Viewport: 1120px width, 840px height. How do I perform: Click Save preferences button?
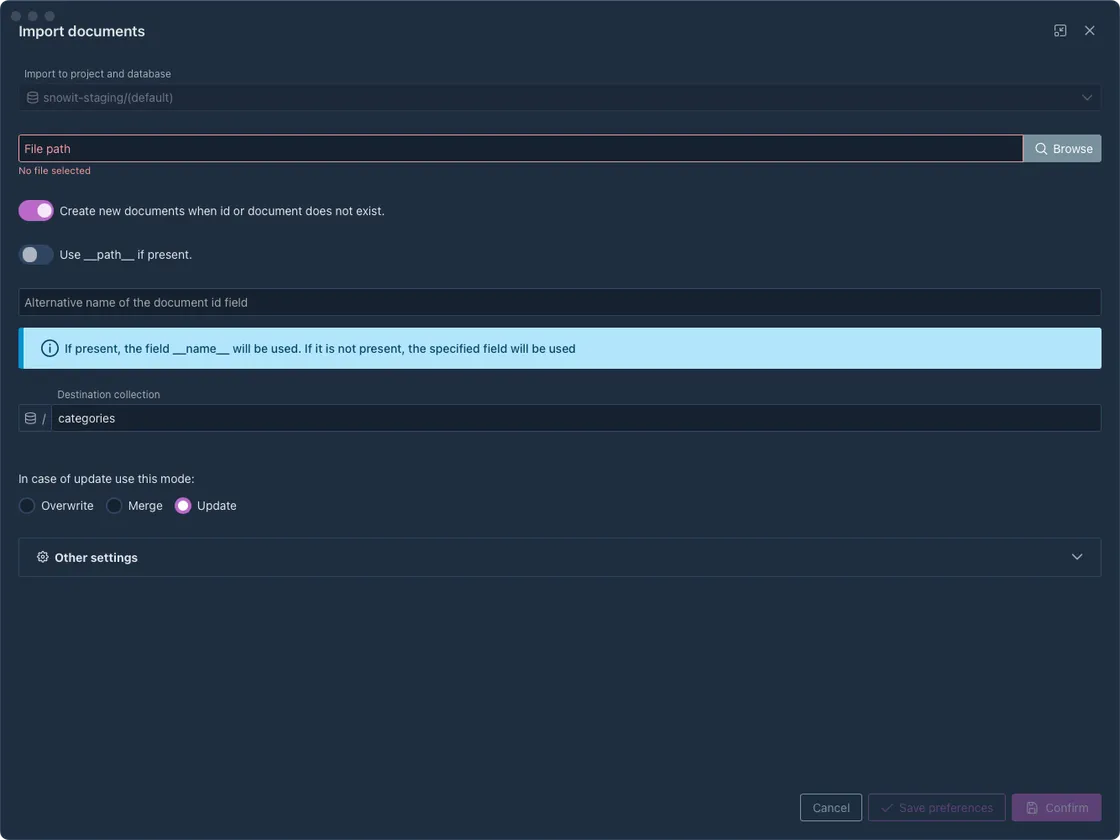point(936,808)
